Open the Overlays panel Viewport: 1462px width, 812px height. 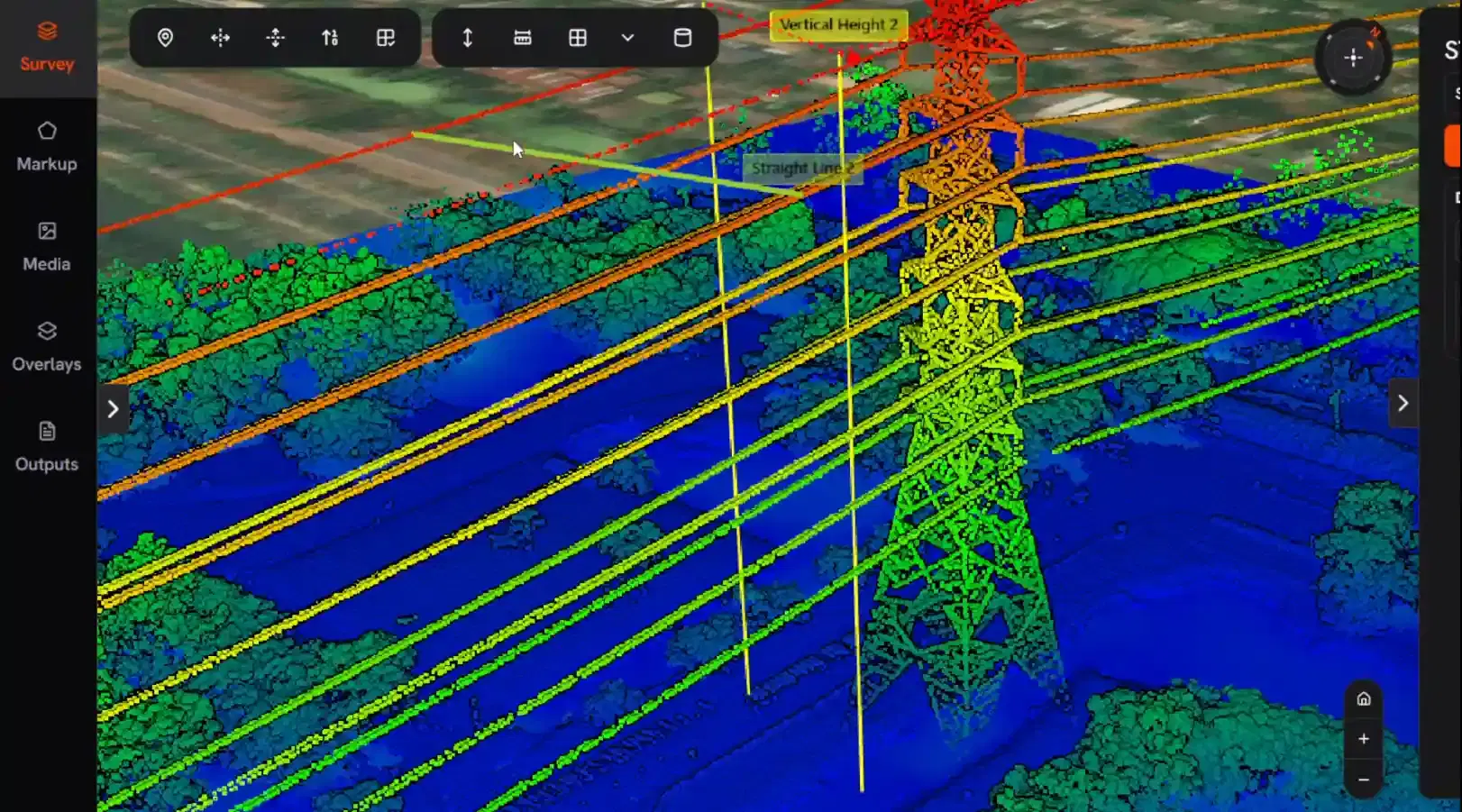(46, 347)
